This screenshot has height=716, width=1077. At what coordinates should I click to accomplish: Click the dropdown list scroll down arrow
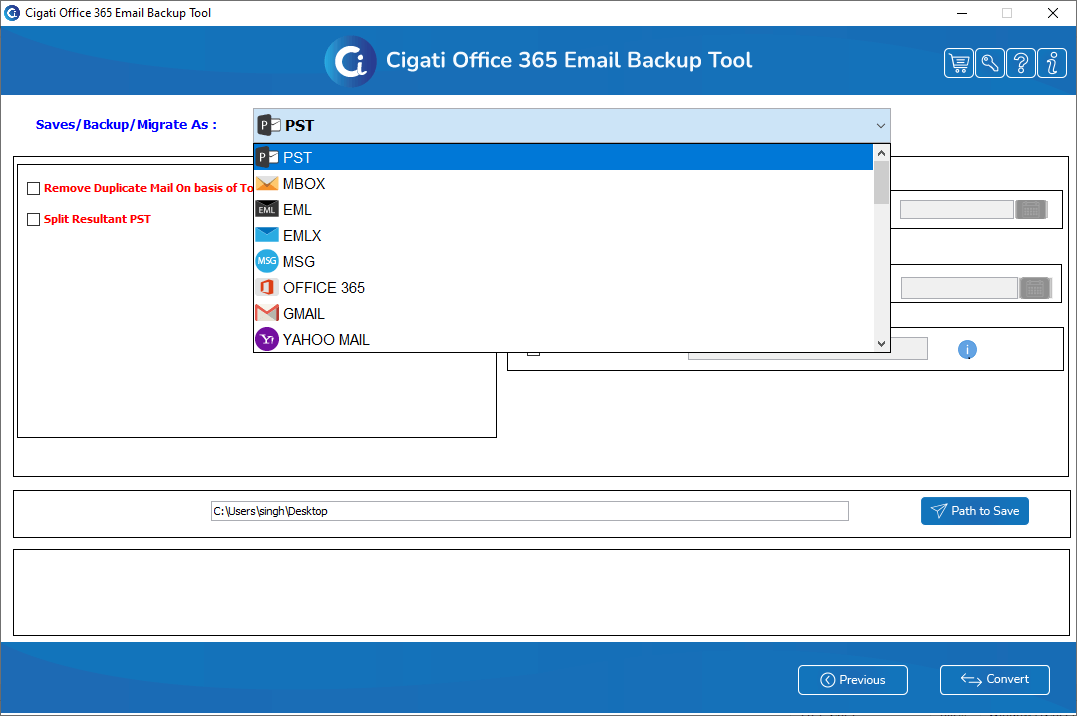tap(881, 344)
